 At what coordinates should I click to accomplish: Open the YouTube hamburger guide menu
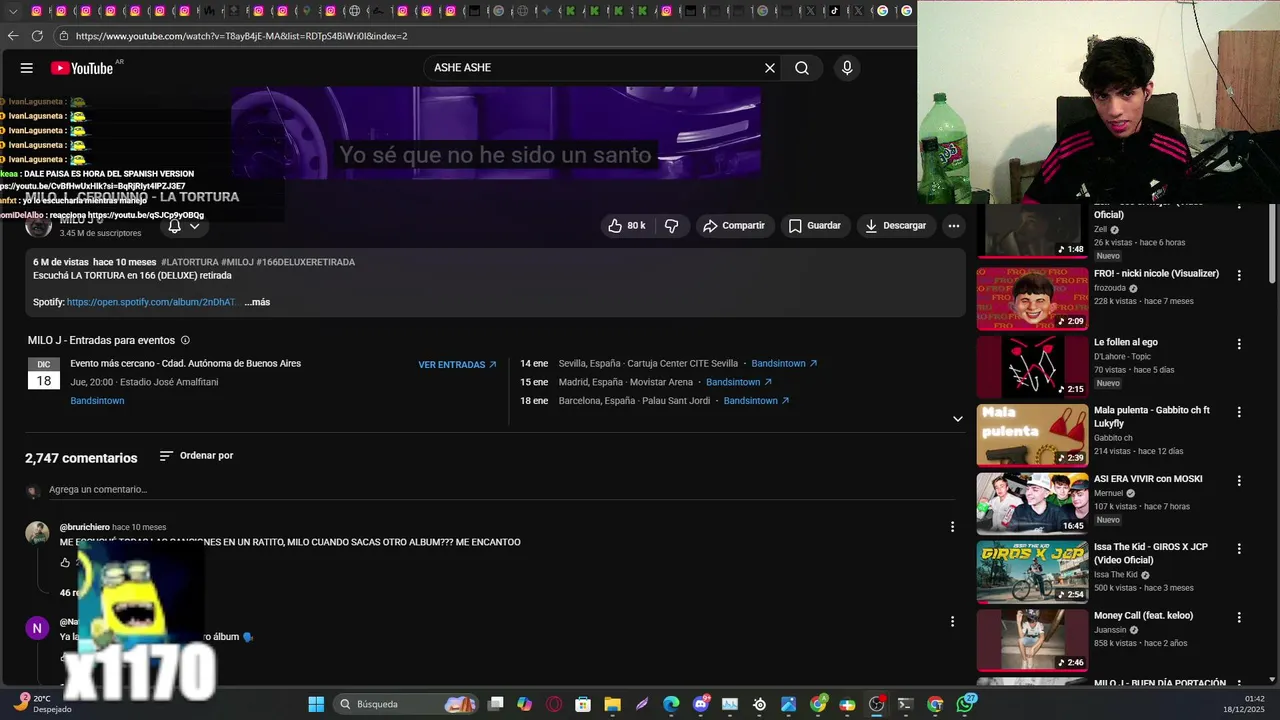(27, 68)
